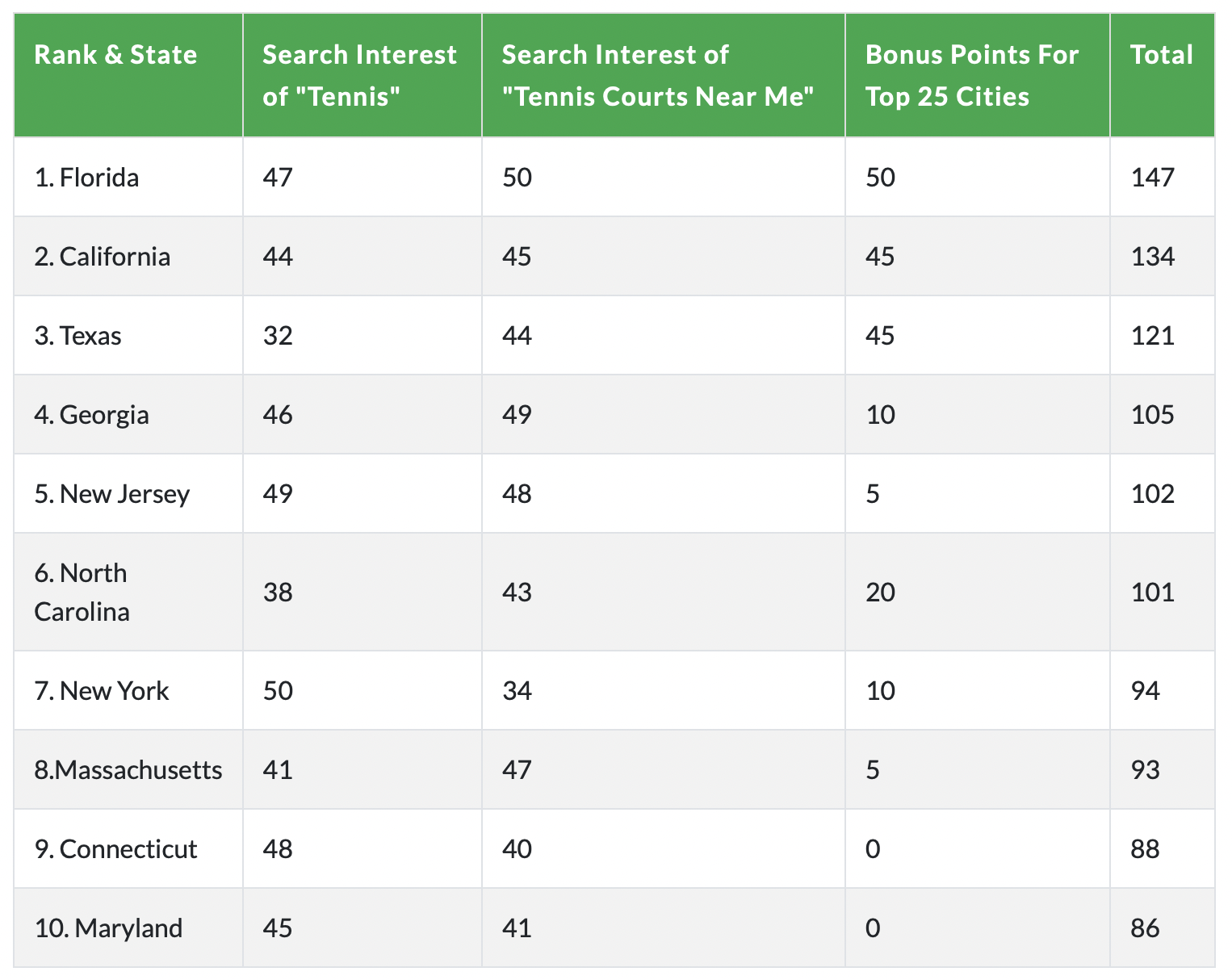Select the '5. New Jersey' cell
The width and height of the screenshot is (1232, 980).
click(x=112, y=493)
